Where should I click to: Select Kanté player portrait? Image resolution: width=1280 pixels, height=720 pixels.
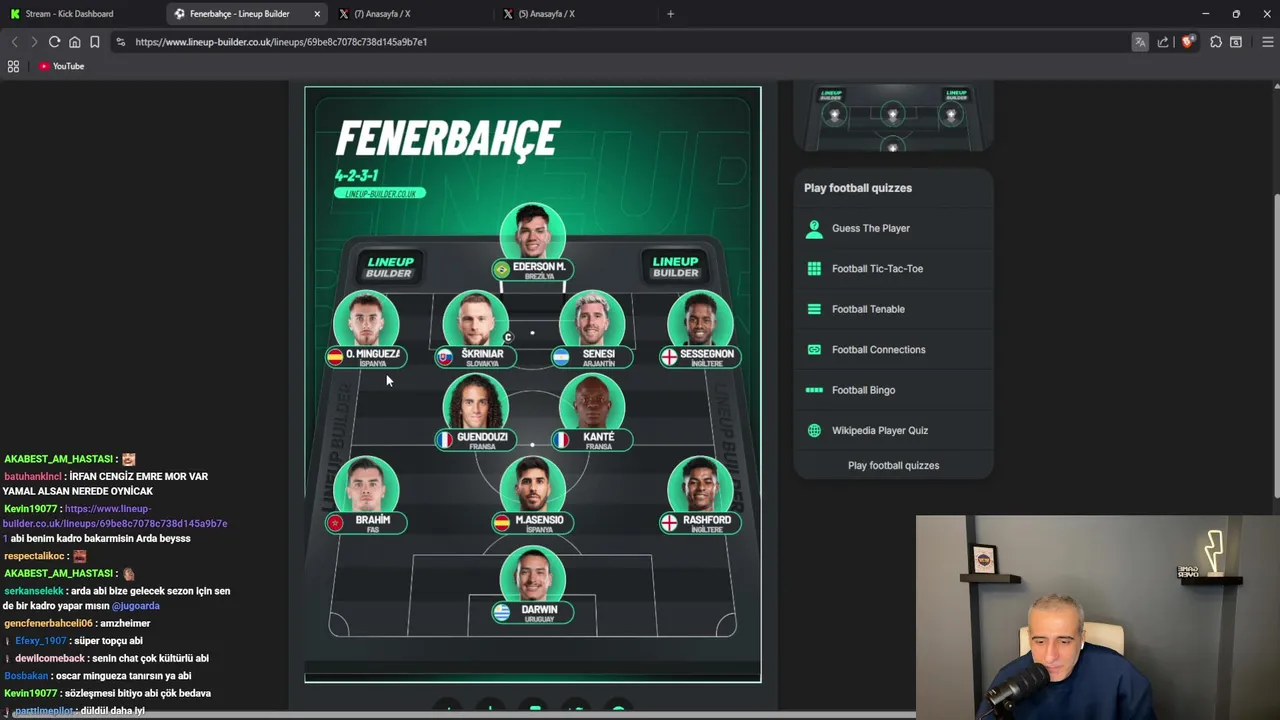coord(592,405)
